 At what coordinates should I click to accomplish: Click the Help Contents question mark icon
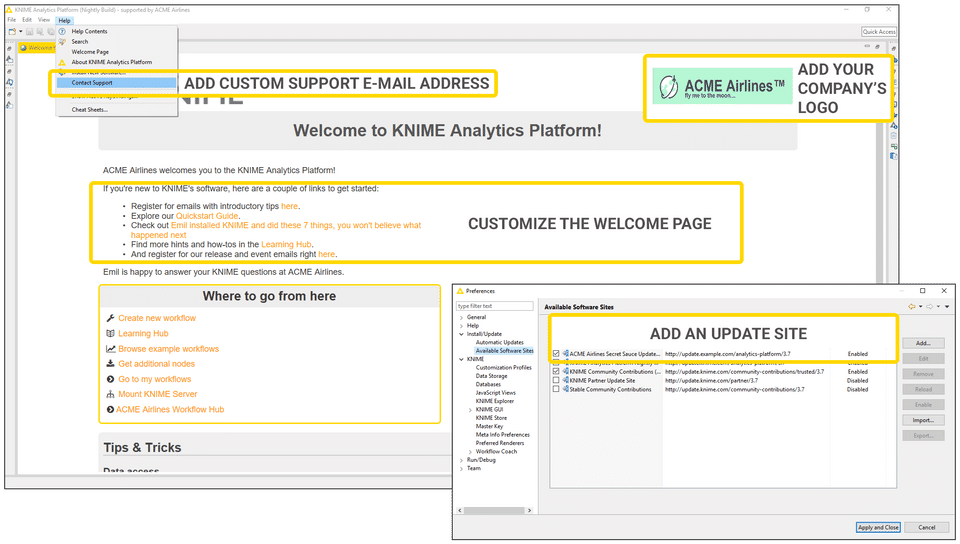pyautogui.click(x=62, y=31)
